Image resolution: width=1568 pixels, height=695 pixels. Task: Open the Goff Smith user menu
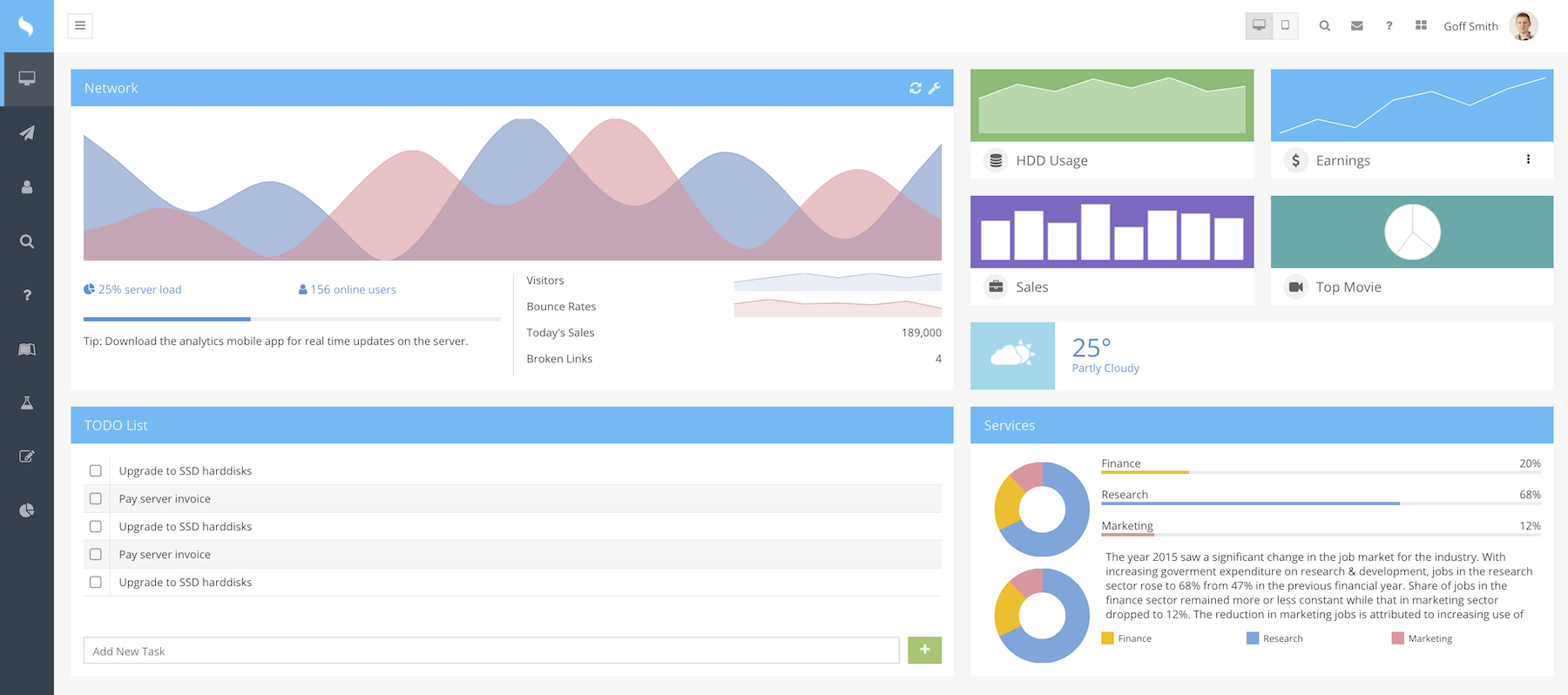click(1470, 26)
